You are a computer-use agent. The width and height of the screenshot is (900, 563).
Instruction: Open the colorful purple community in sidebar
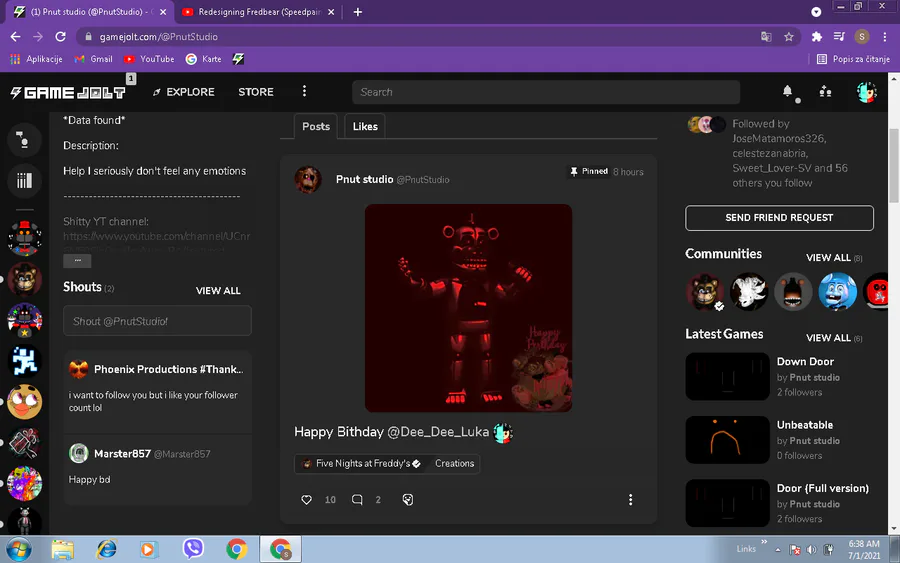24,483
